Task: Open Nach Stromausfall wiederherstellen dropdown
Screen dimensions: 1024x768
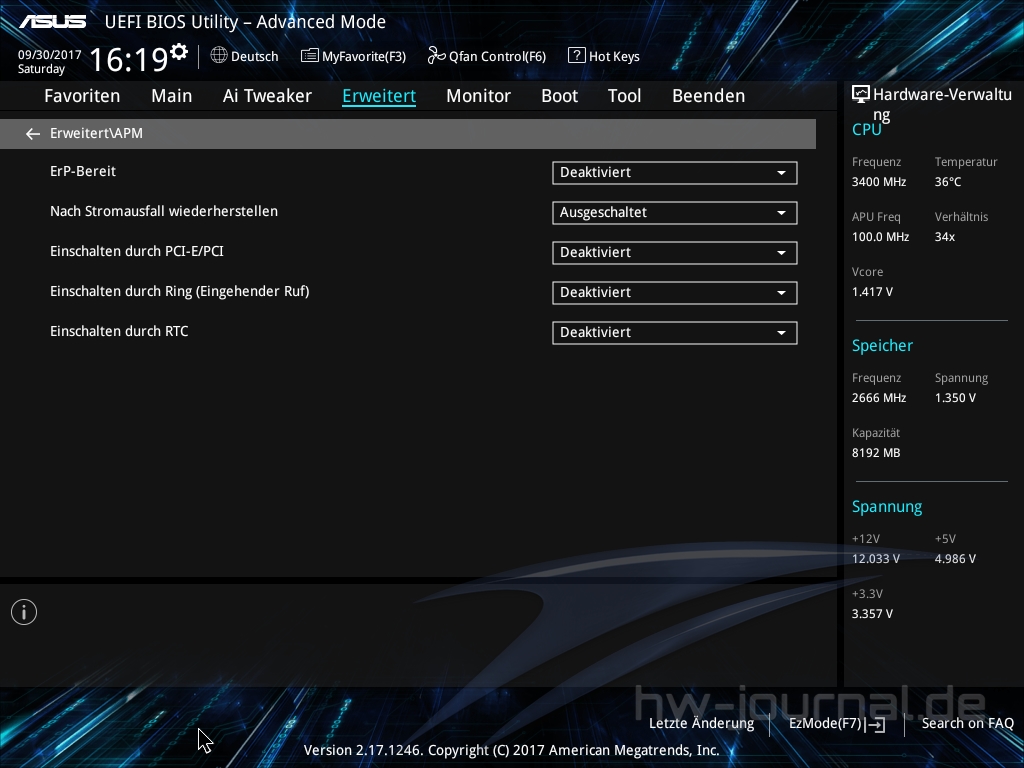Action: coord(675,213)
